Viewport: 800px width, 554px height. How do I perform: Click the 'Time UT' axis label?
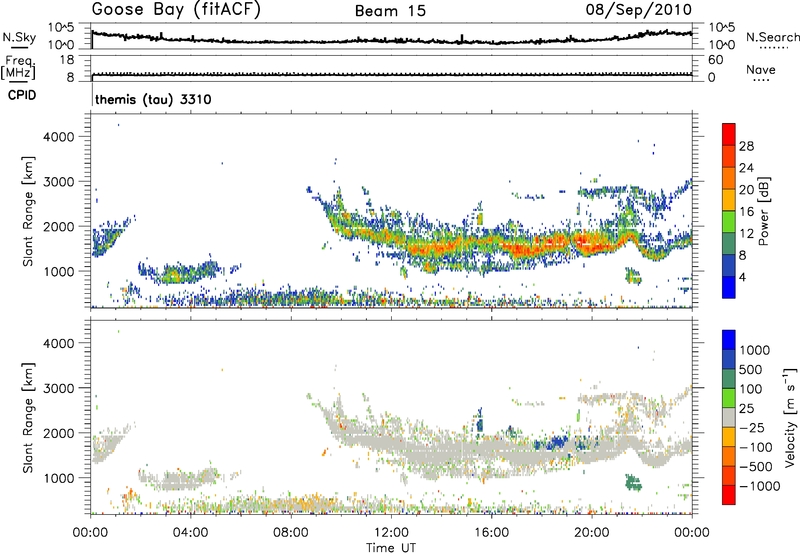(391, 548)
